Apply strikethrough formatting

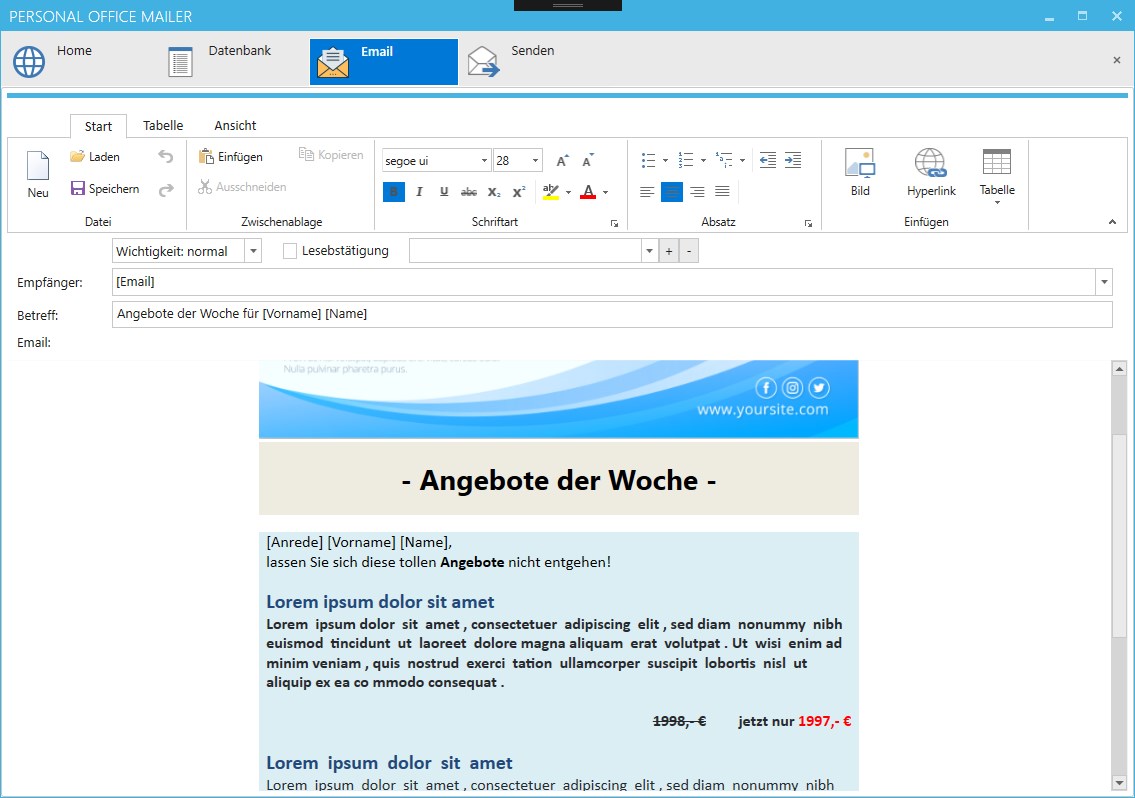tap(468, 192)
